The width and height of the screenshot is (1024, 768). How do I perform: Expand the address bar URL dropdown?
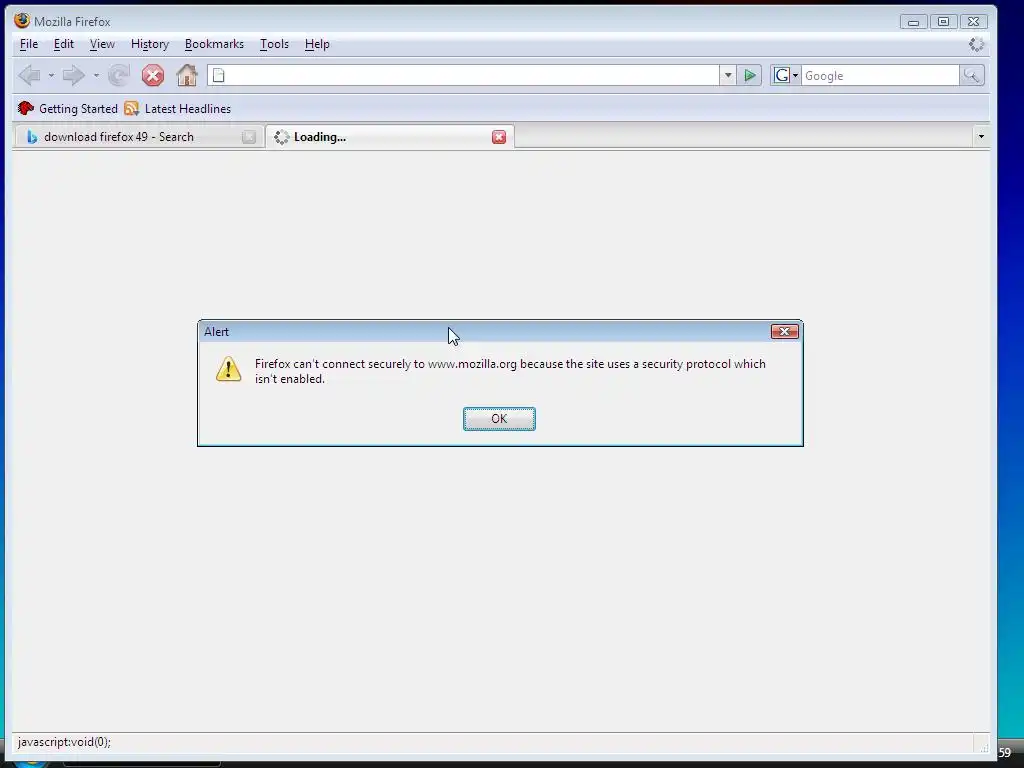tap(728, 76)
